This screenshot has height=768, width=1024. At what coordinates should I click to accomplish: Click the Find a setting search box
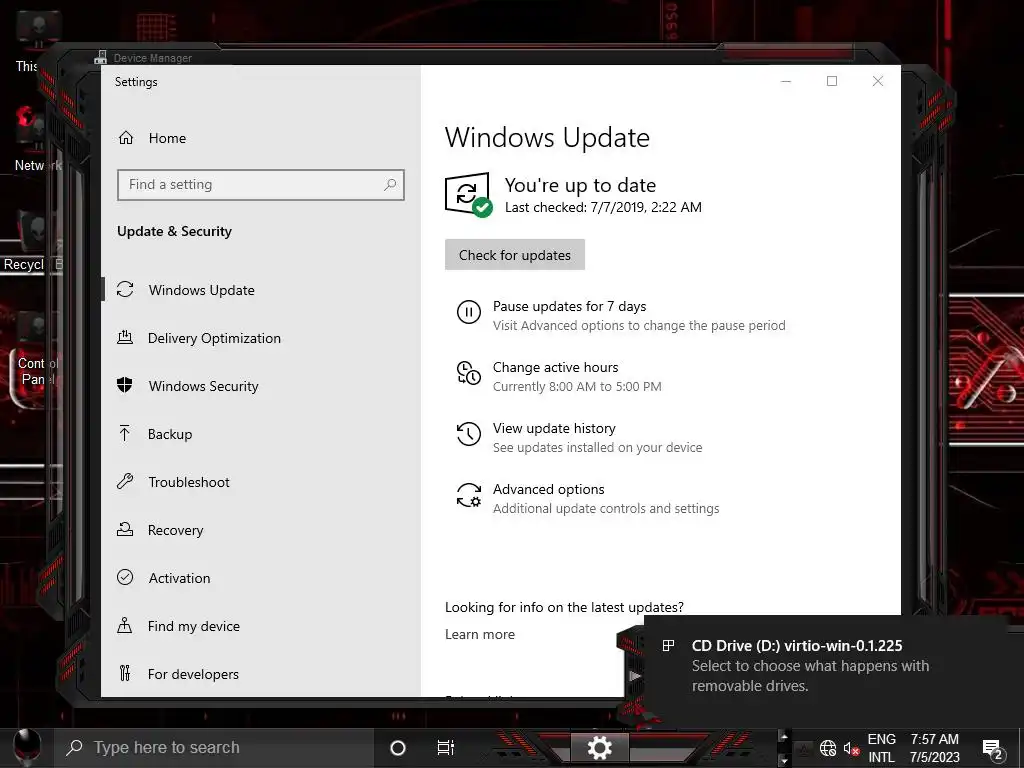[261, 185]
